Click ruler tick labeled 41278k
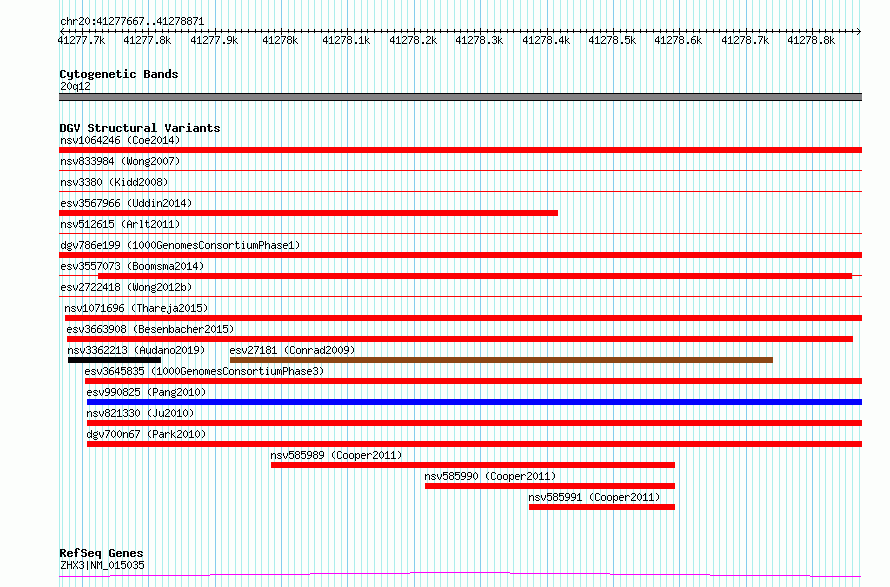Screen dimensions: 890x587 point(280,40)
